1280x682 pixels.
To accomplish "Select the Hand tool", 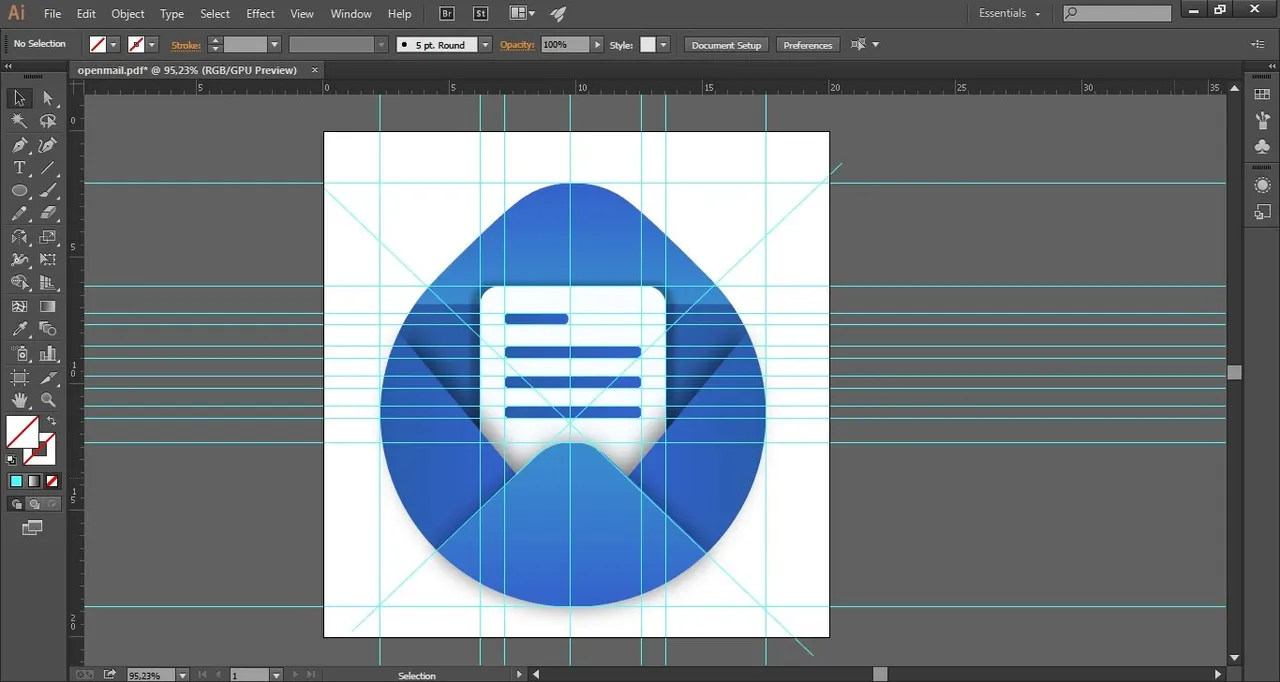I will point(19,400).
